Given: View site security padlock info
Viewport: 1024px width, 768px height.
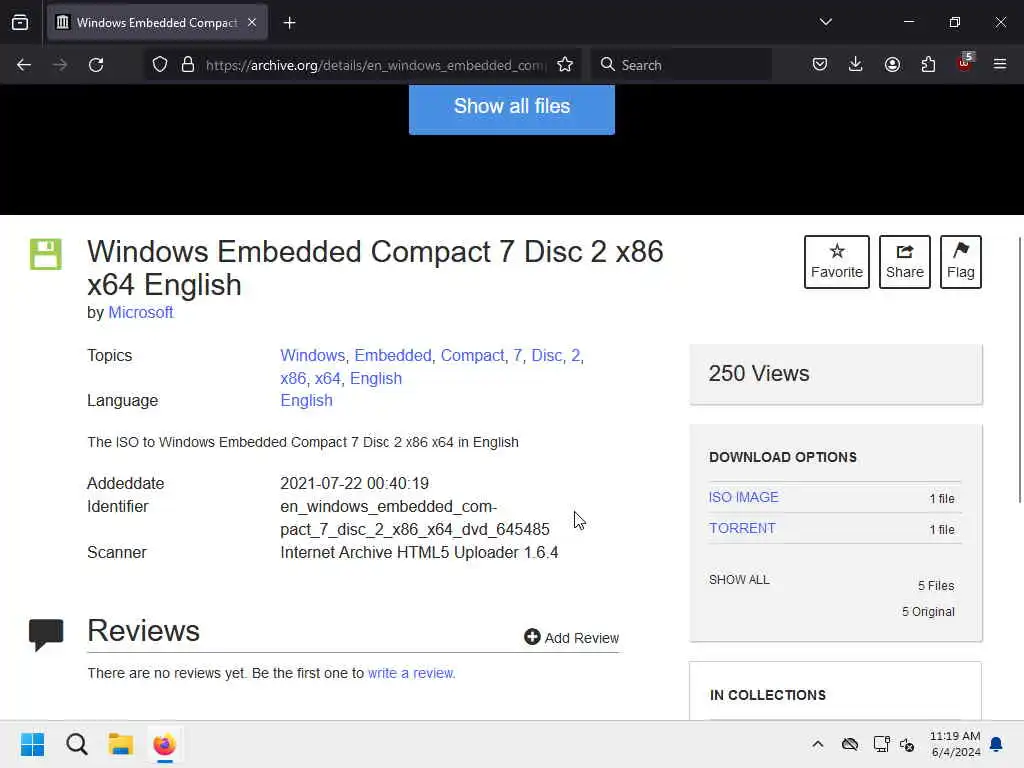Looking at the screenshot, I should (188, 65).
